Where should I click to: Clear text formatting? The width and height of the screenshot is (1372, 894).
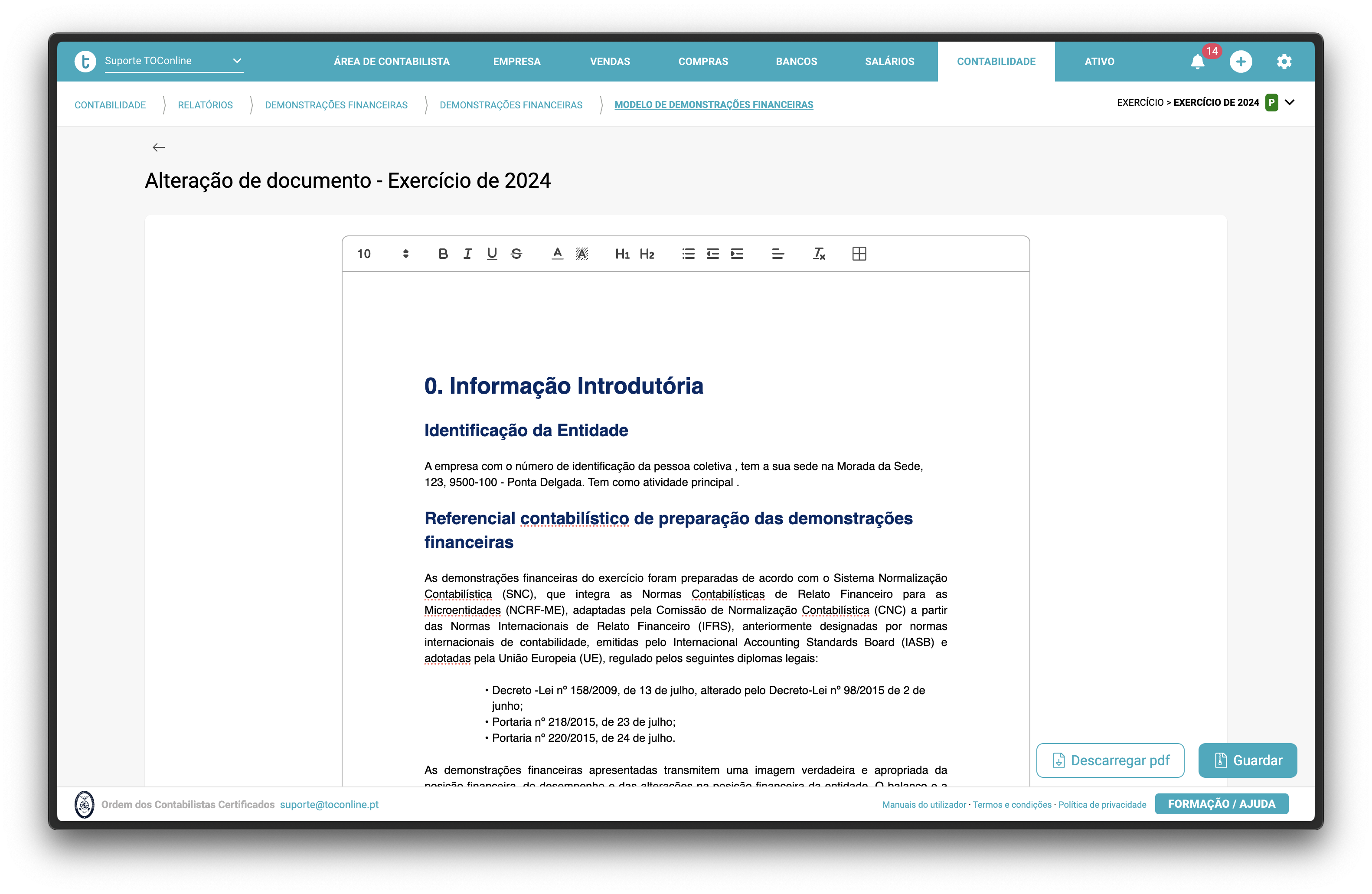tap(819, 254)
